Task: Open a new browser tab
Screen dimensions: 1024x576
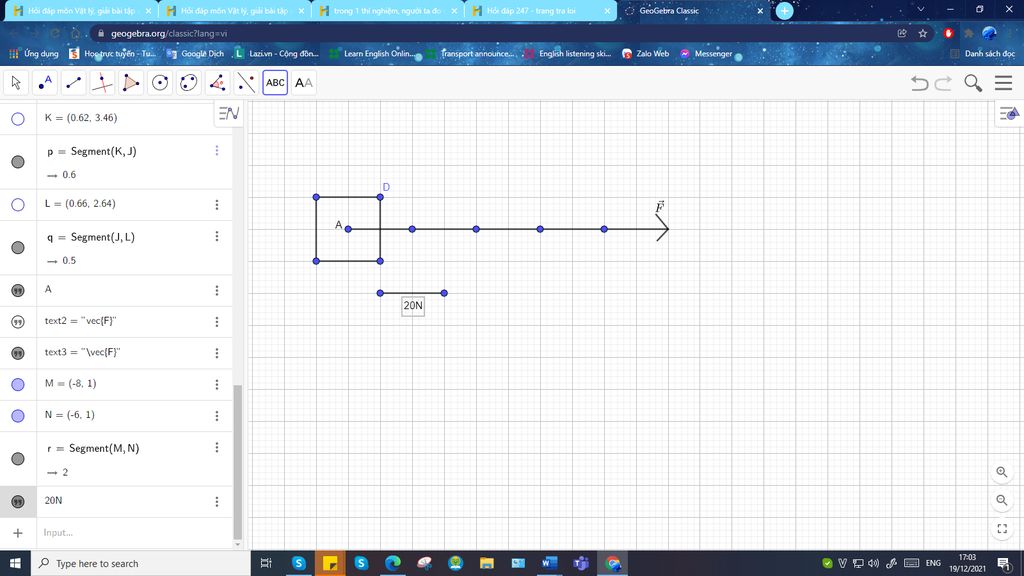Action: 784,10
